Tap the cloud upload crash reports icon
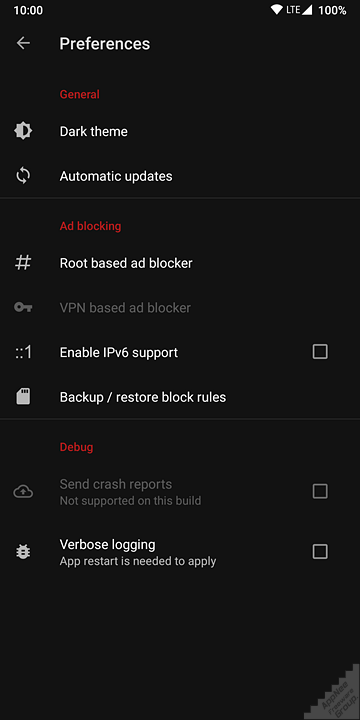Image resolution: width=360 pixels, height=720 pixels. pyautogui.click(x=23, y=492)
